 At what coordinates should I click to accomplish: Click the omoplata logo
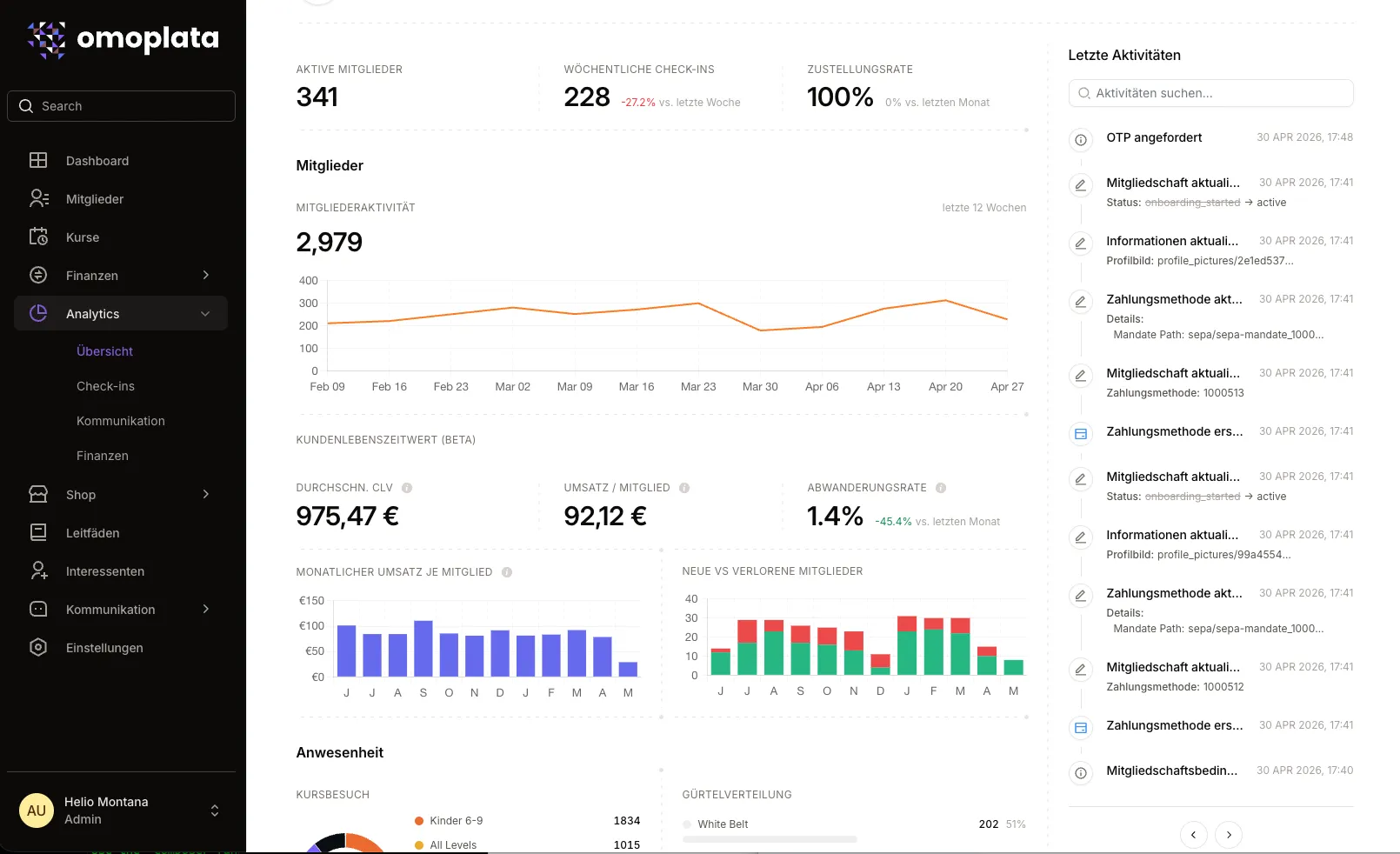pos(123,39)
